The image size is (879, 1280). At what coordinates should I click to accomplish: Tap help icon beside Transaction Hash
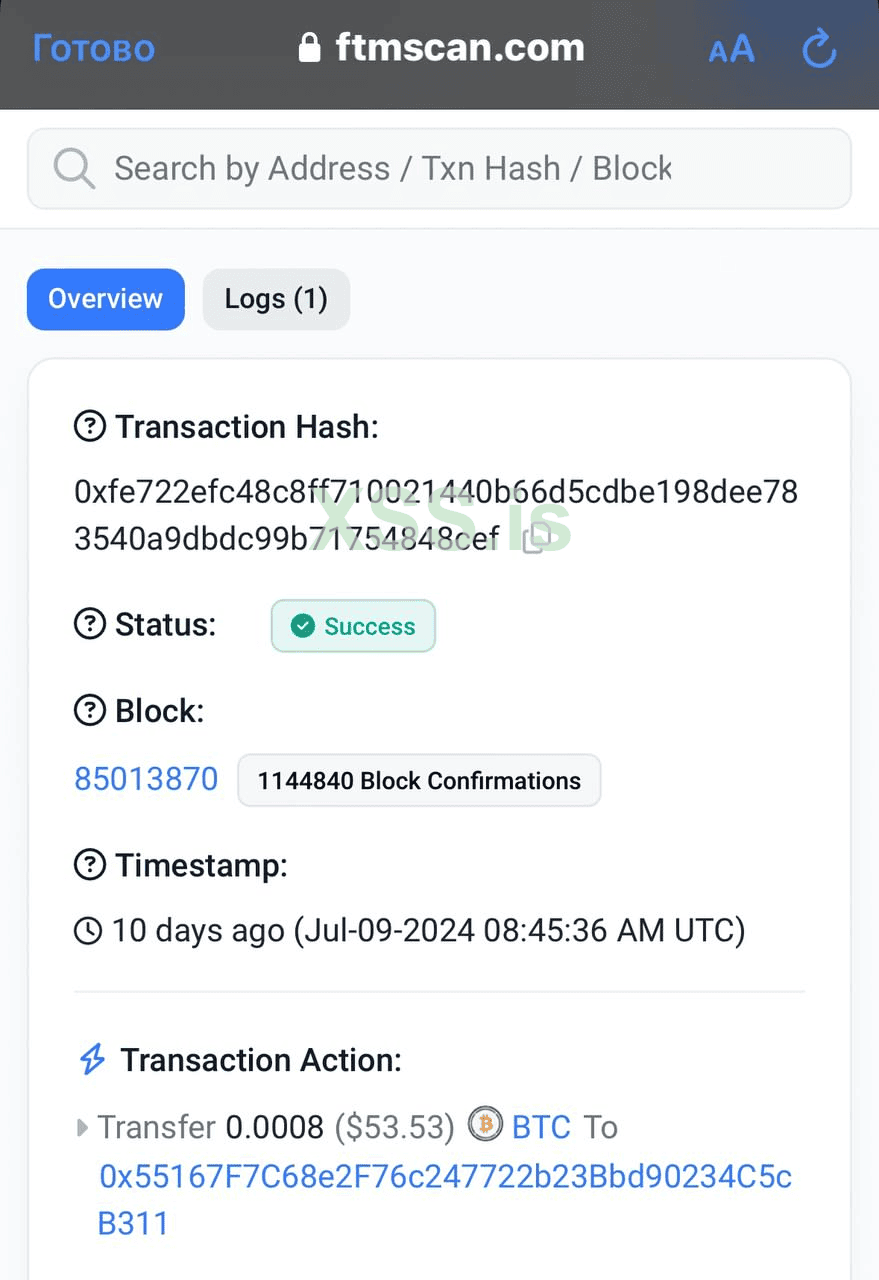[90, 427]
